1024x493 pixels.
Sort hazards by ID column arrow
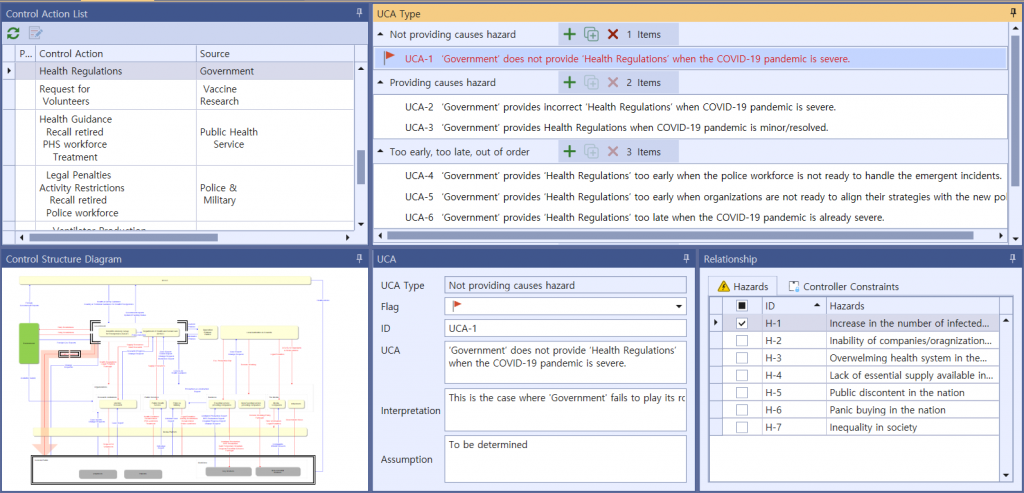[817, 305]
